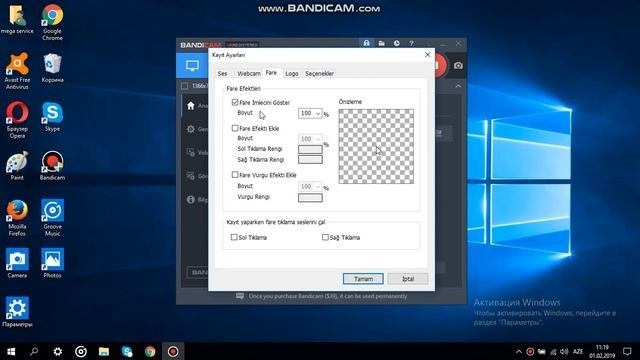Pick the Vurgu Rengi color swatch
This screenshot has height=360, width=640.
(x=310, y=198)
